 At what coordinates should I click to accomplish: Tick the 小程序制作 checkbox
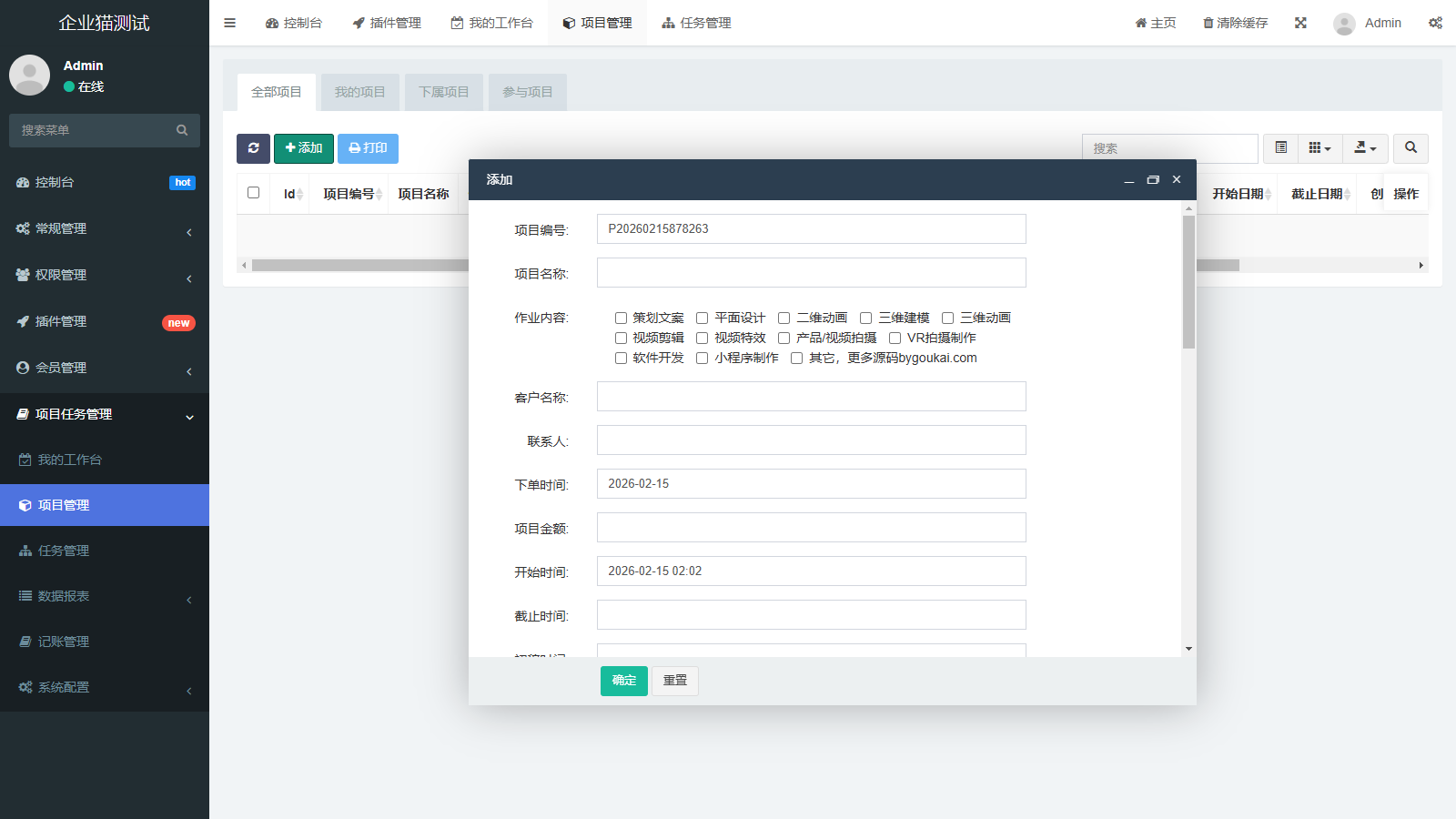[703, 358]
